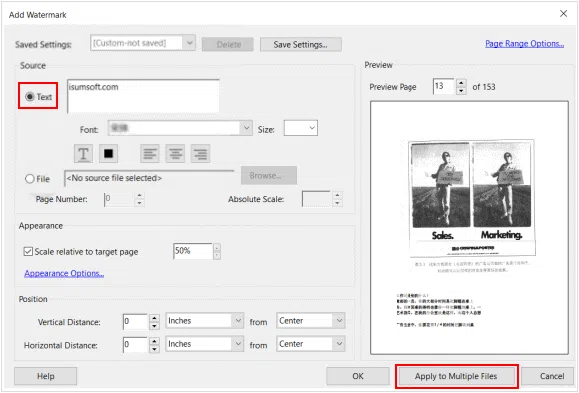Align watermark text left
The width and height of the screenshot is (579, 393).
point(150,153)
